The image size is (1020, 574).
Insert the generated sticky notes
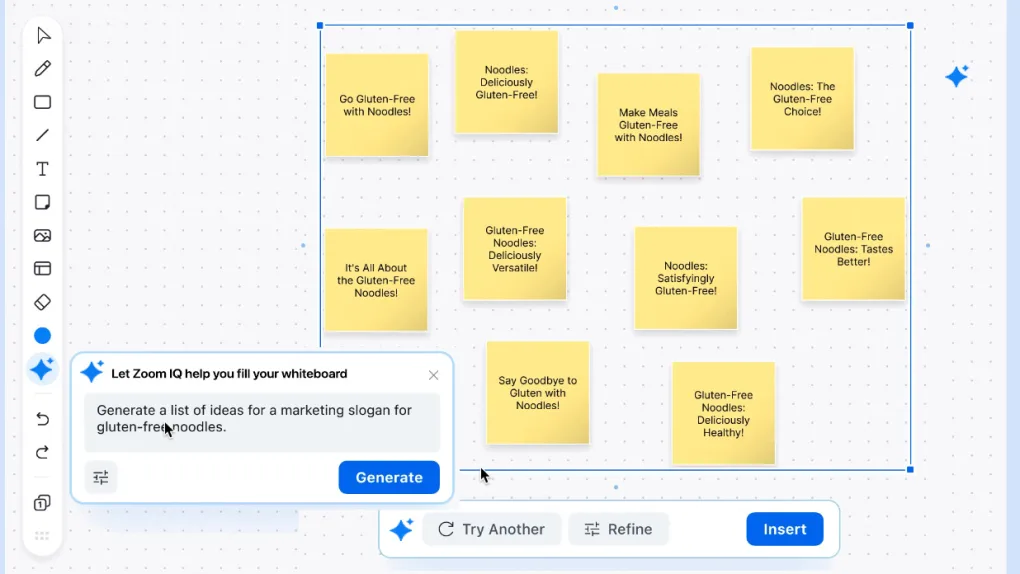(x=785, y=529)
